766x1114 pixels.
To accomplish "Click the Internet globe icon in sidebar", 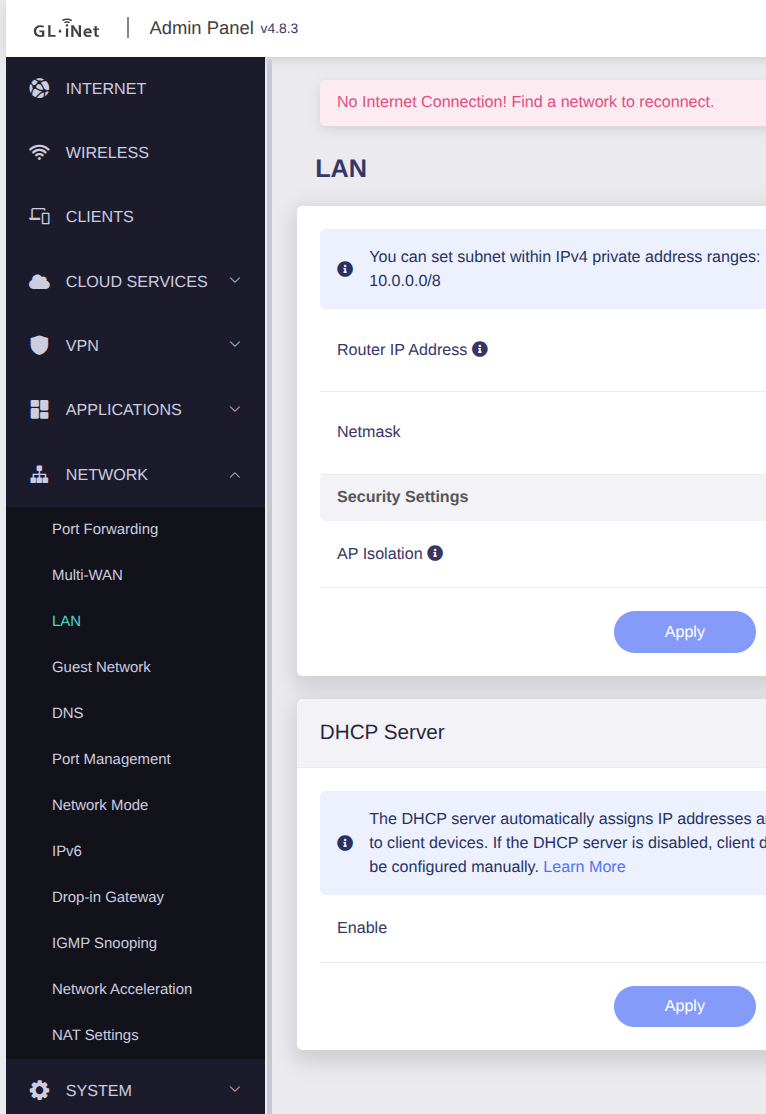I will point(39,88).
